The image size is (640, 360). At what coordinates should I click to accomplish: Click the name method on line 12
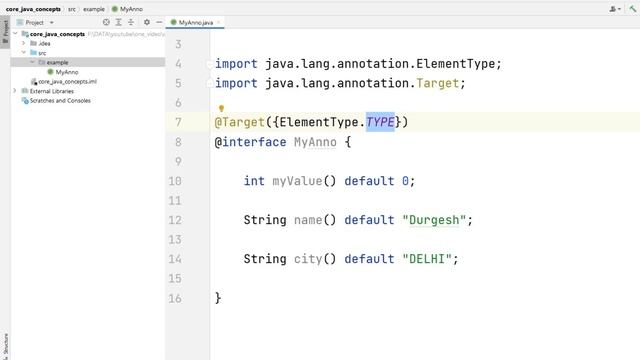point(308,220)
